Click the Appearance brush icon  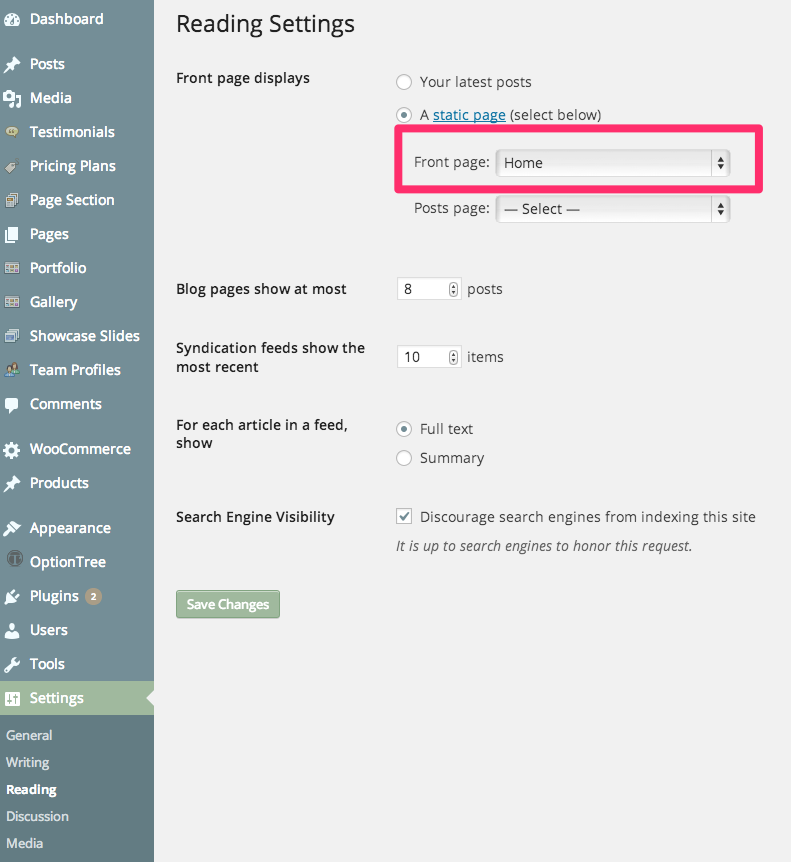pyautogui.click(x=14, y=527)
